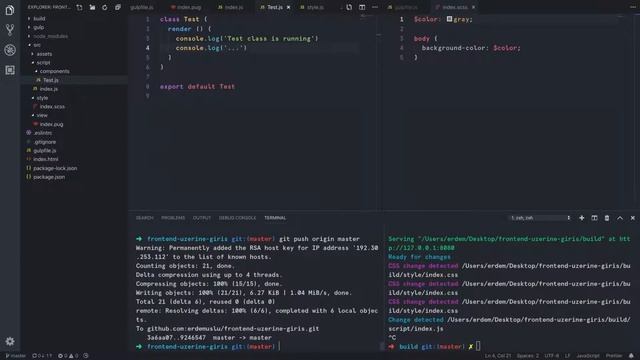Close the index.scss editor tab

point(473,7)
